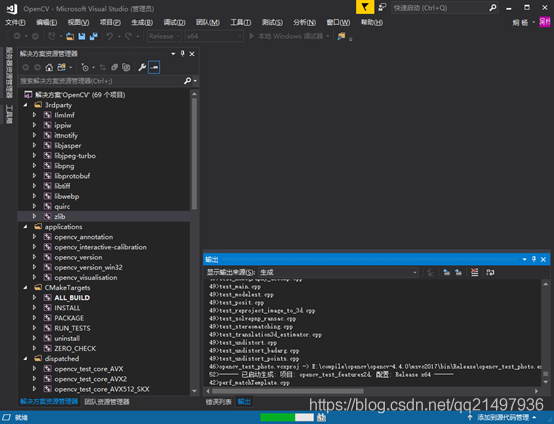Collapse the 3rdparty folder
This screenshot has width=554, height=424.
[25, 105]
